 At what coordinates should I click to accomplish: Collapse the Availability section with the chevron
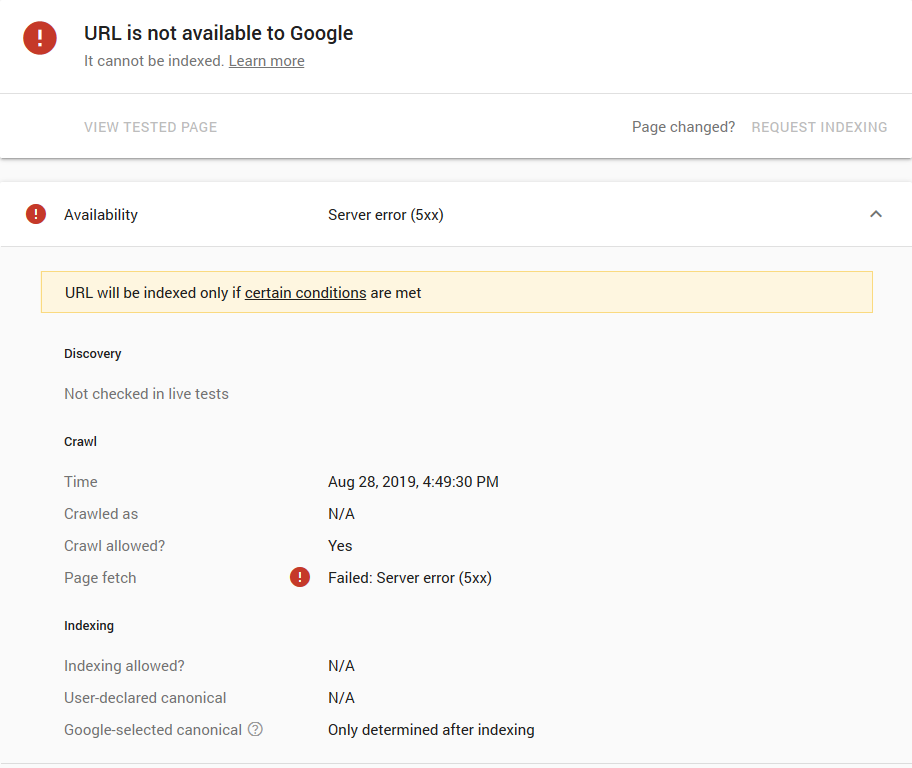tap(876, 214)
